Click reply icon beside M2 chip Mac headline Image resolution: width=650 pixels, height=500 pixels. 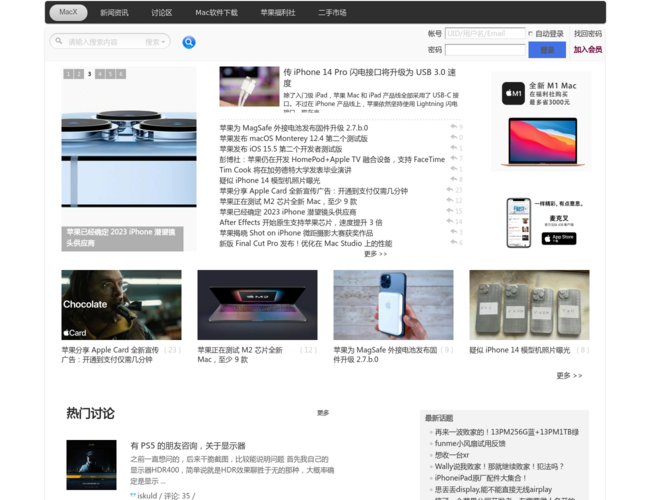[x=450, y=200]
